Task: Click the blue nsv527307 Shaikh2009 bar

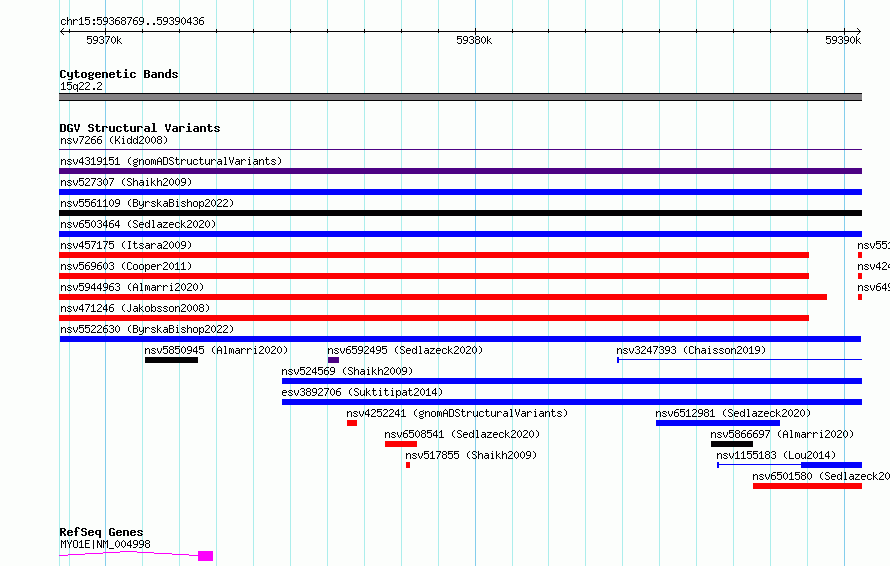Action: tap(460, 192)
